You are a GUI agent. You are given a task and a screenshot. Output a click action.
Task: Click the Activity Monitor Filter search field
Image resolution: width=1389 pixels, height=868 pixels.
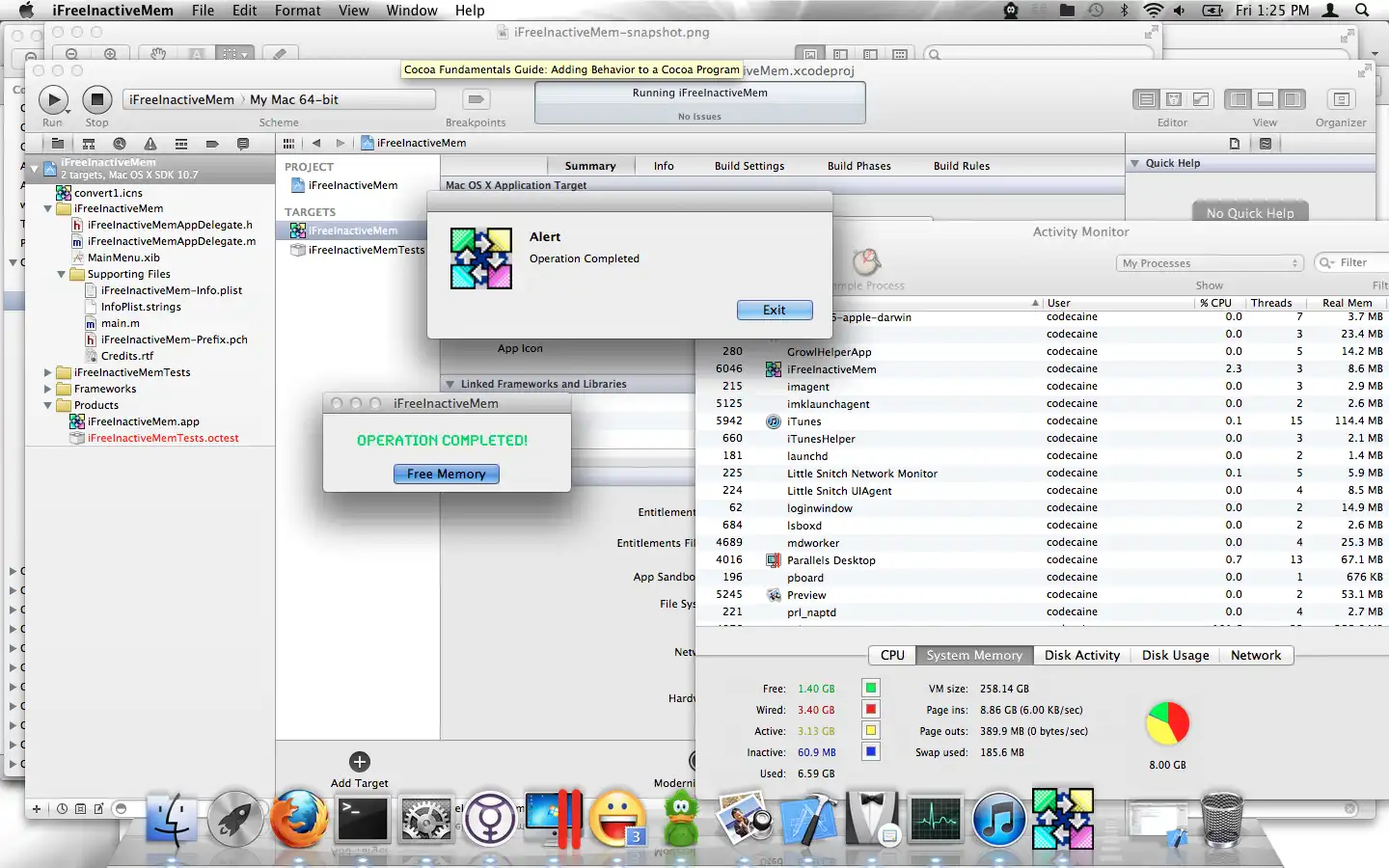coord(1352,262)
